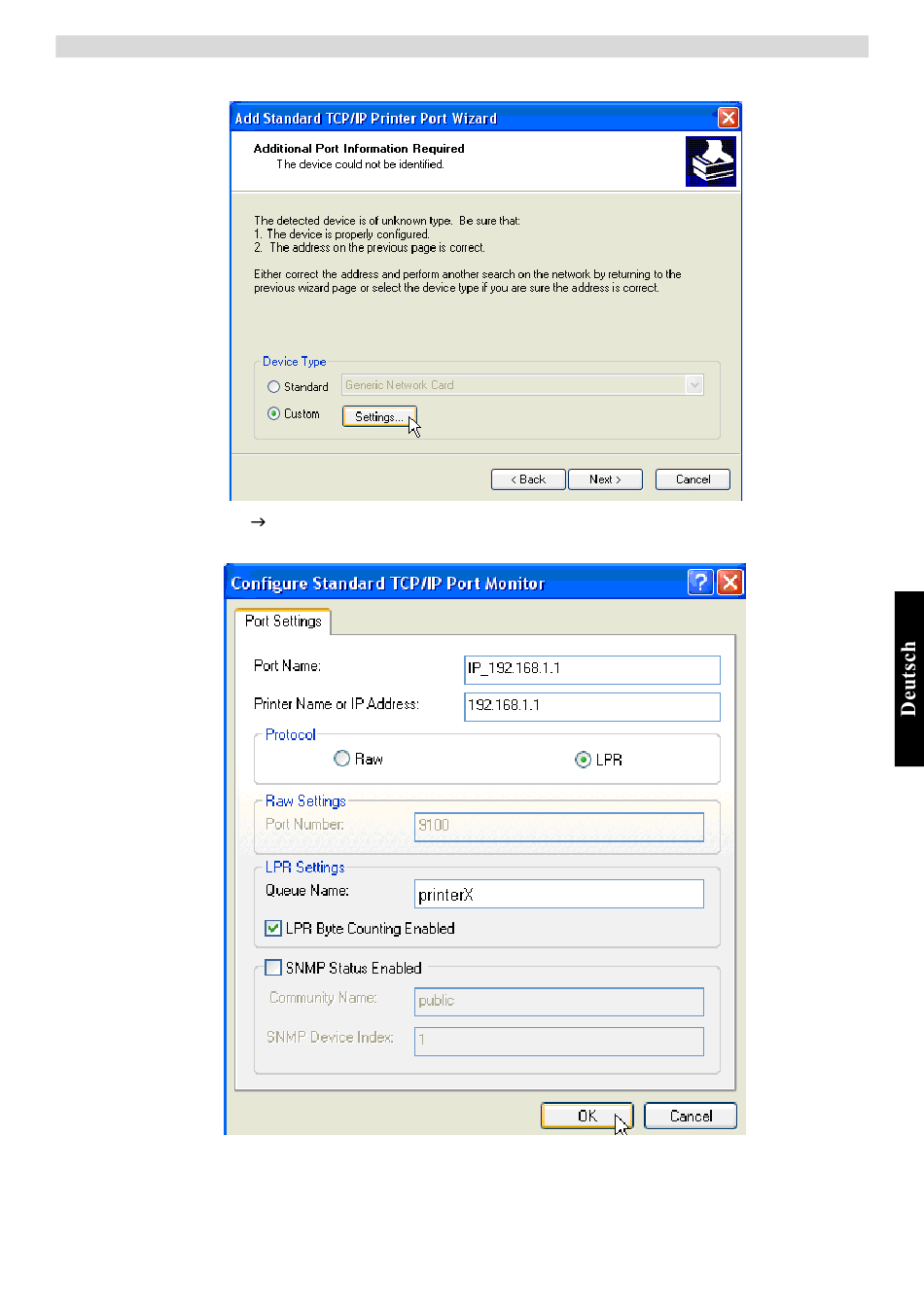Go to previous page with Back

pos(528,479)
